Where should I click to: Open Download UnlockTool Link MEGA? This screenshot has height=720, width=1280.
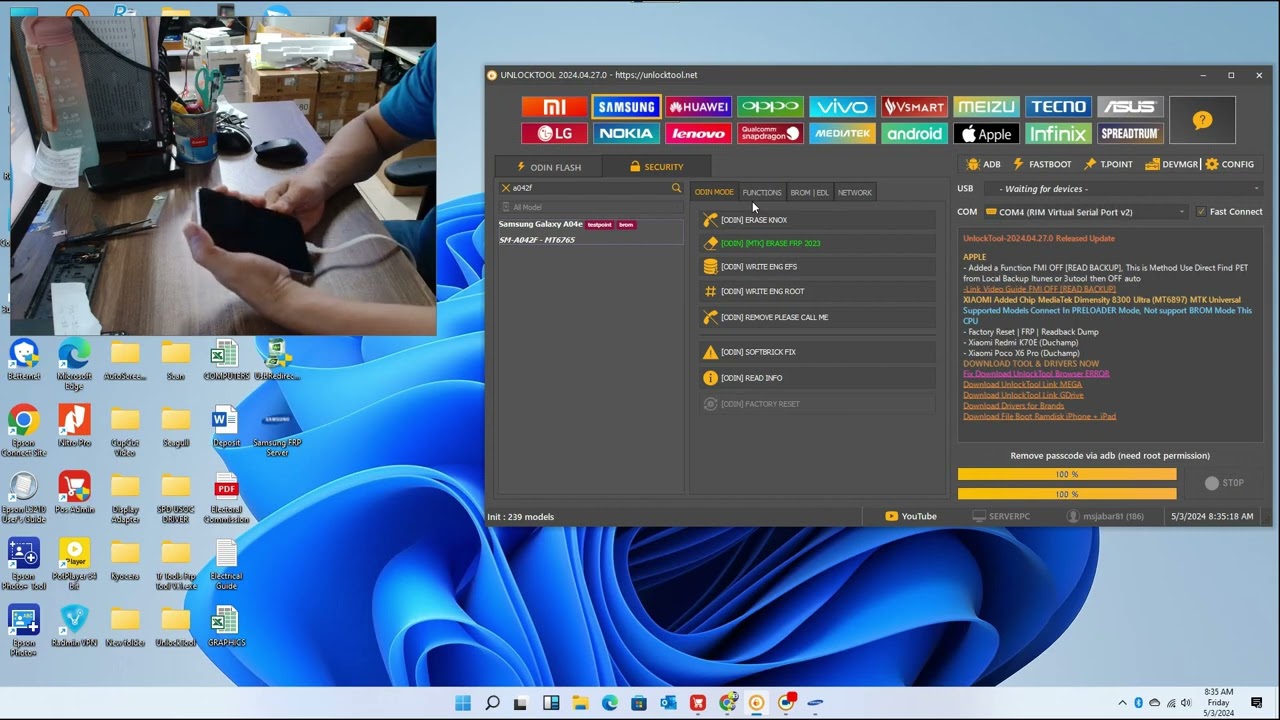(1022, 385)
